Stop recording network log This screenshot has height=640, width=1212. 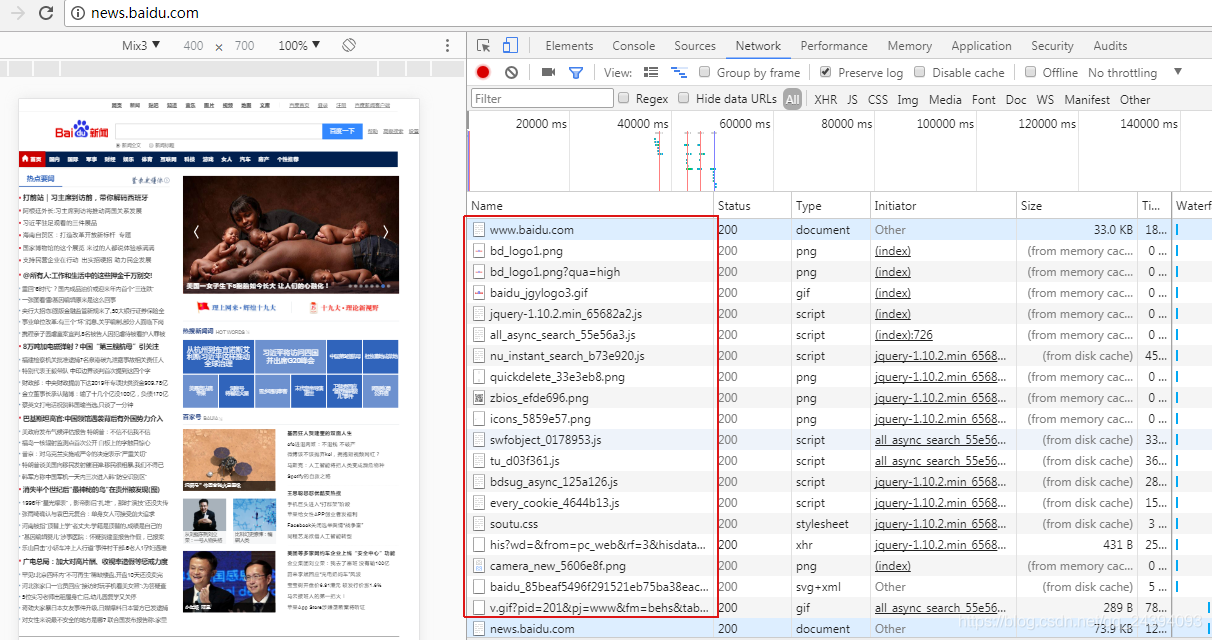tap(483, 72)
